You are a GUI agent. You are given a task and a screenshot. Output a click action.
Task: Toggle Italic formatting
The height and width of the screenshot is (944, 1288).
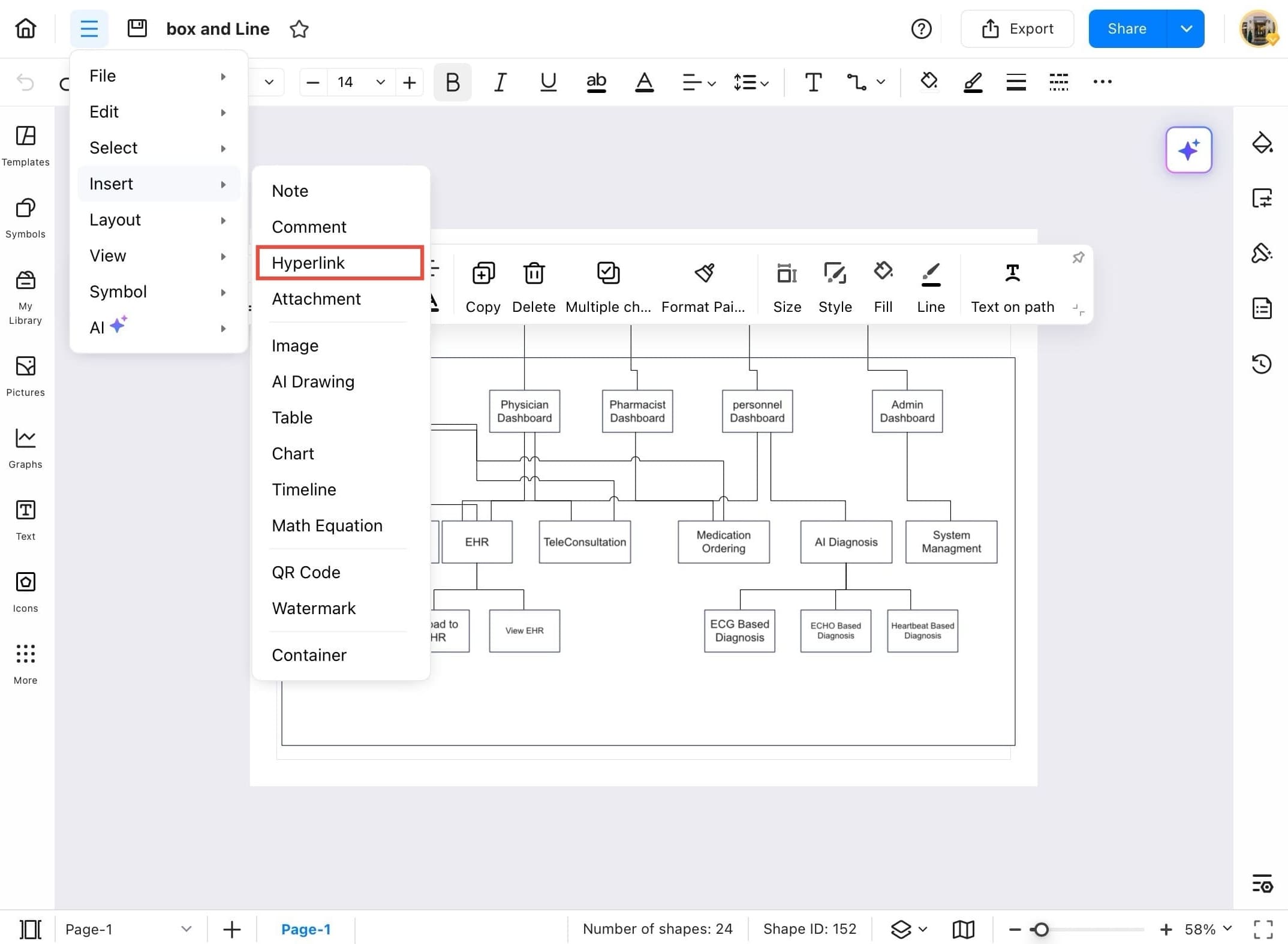(x=499, y=82)
